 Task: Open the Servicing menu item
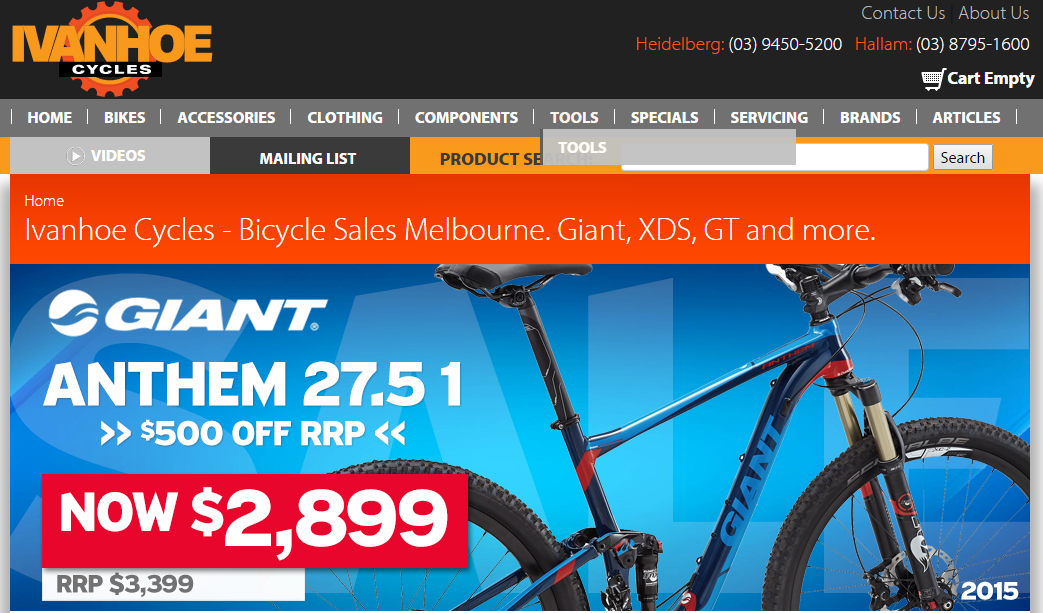[x=769, y=118]
